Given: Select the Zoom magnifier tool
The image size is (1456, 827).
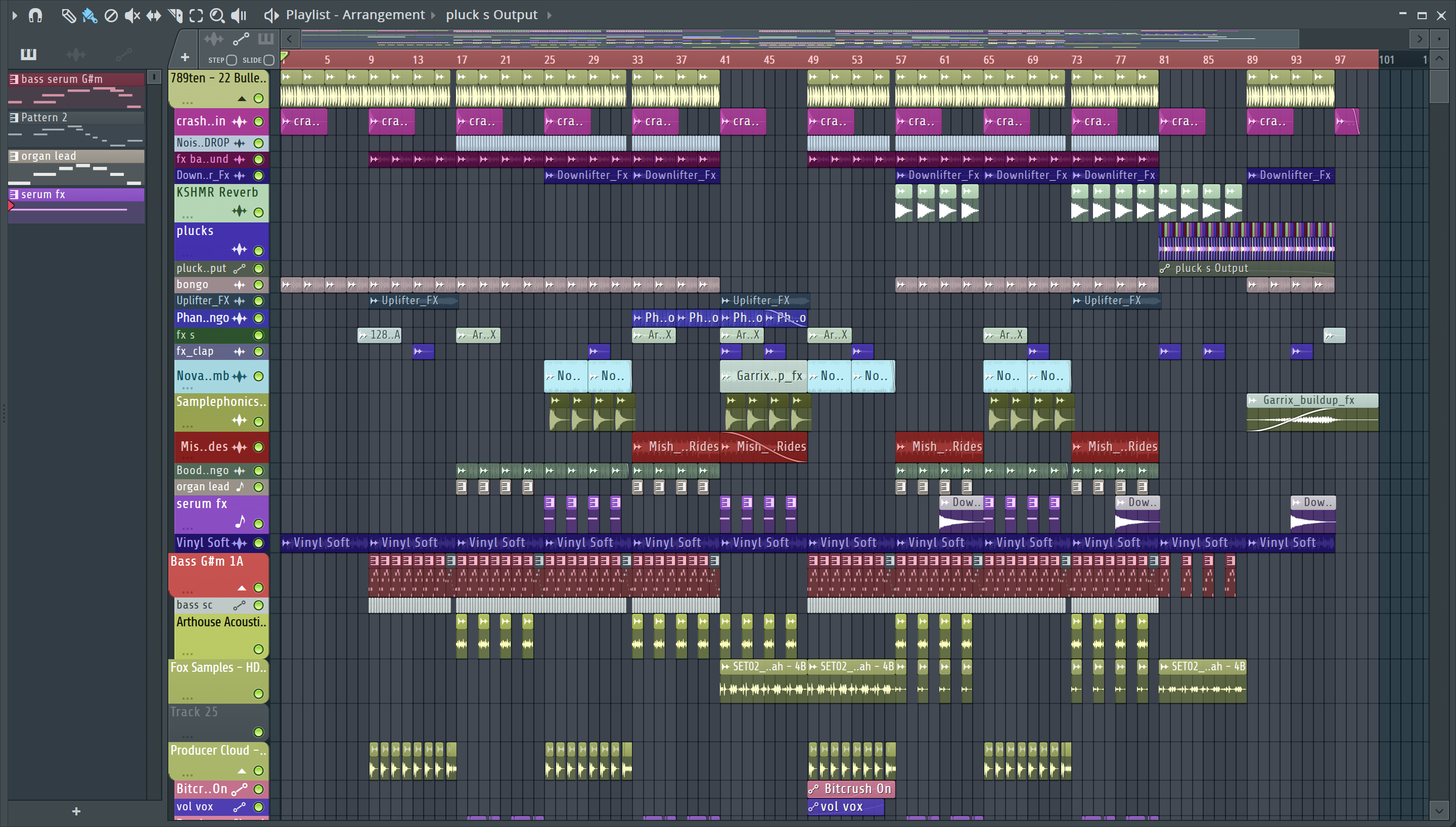Looking at the screenshot, I should tap(217, 15).
